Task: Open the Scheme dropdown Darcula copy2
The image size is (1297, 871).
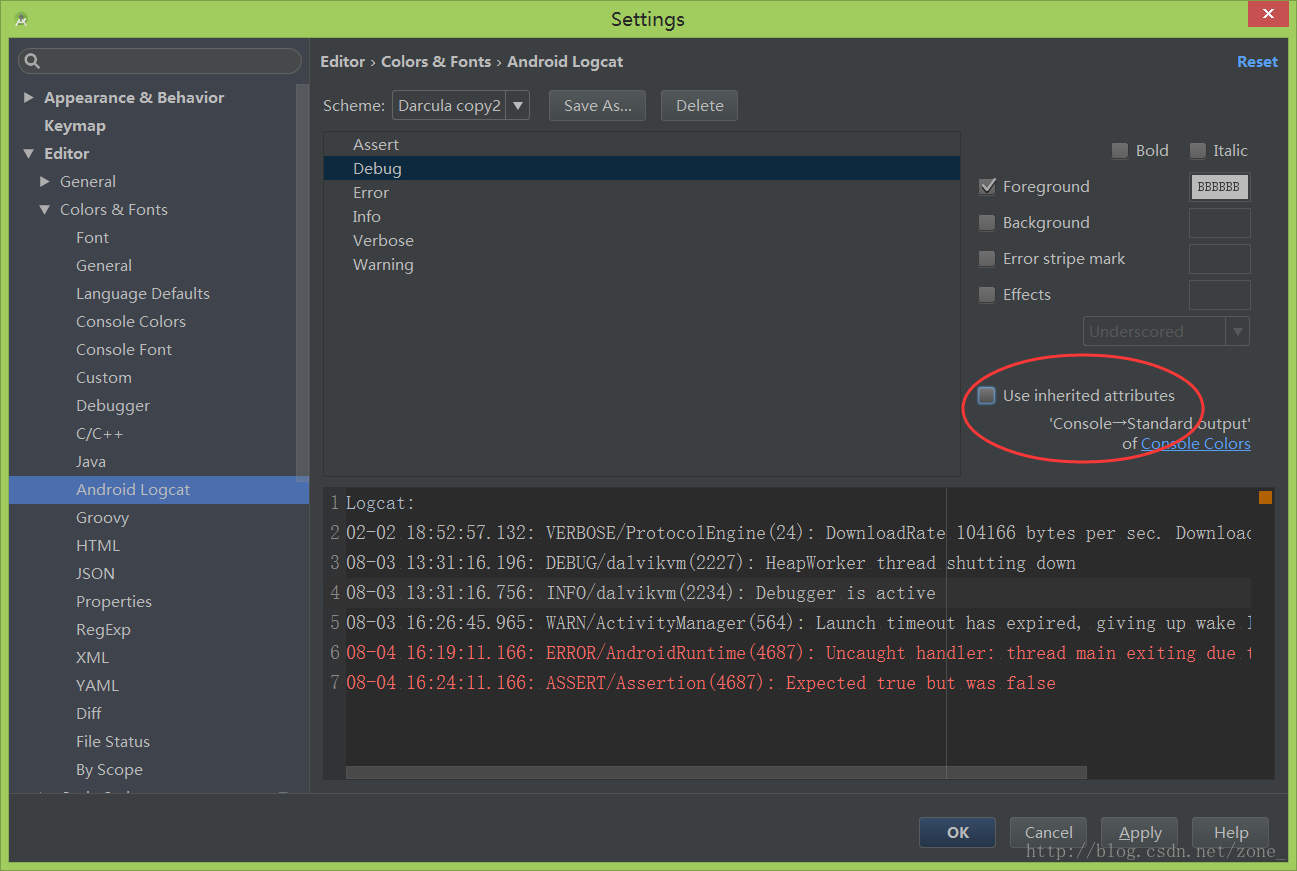Action: point(460,105)
